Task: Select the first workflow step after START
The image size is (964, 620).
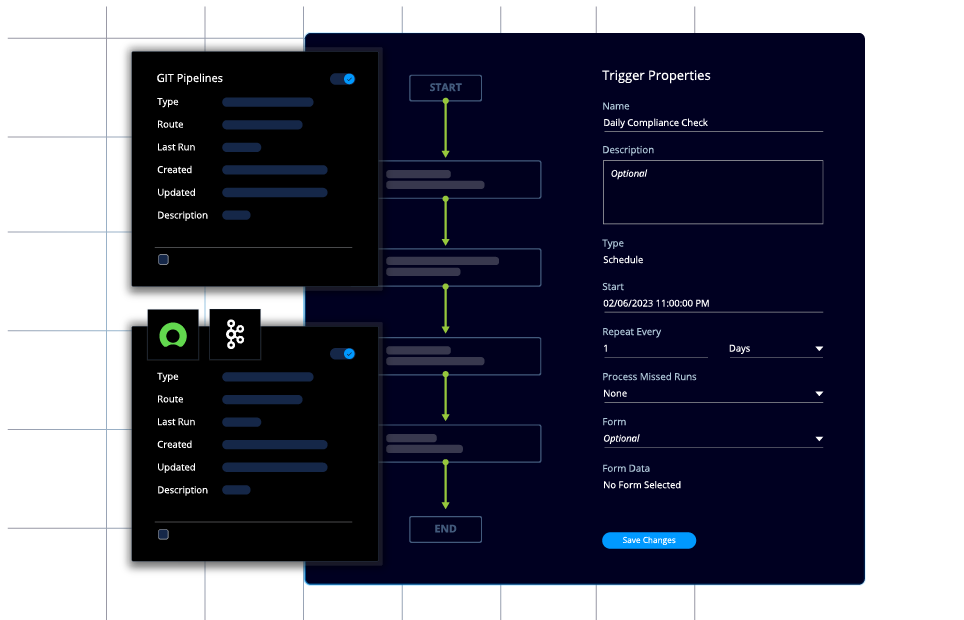Action: [460, 180]
